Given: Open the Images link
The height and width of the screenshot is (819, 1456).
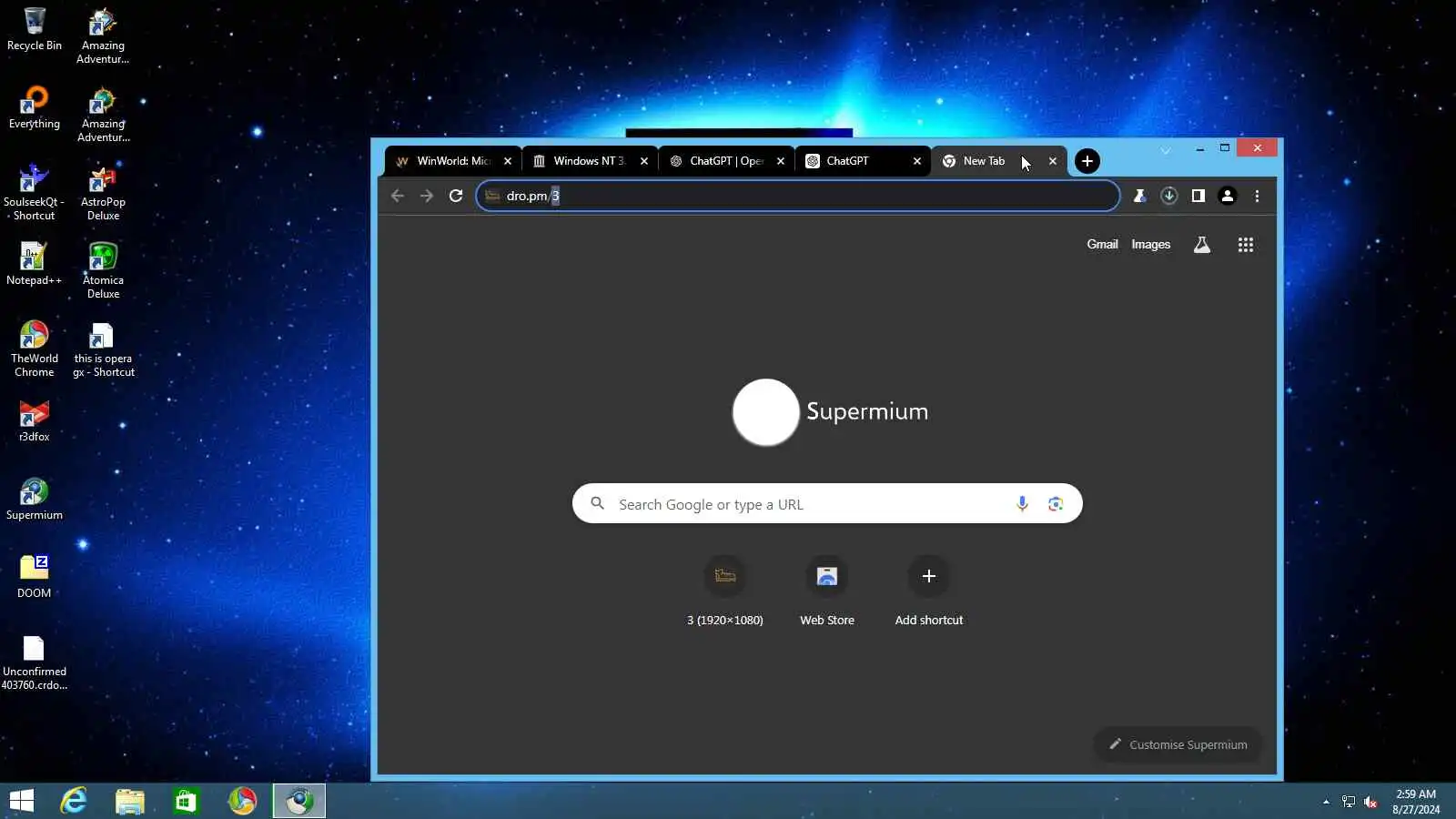Looking at the screenshot, I should [1151, 245].
